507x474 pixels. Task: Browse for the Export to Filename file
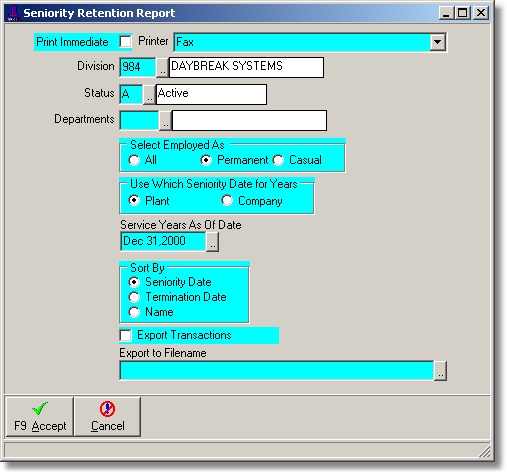pos(440,370)
